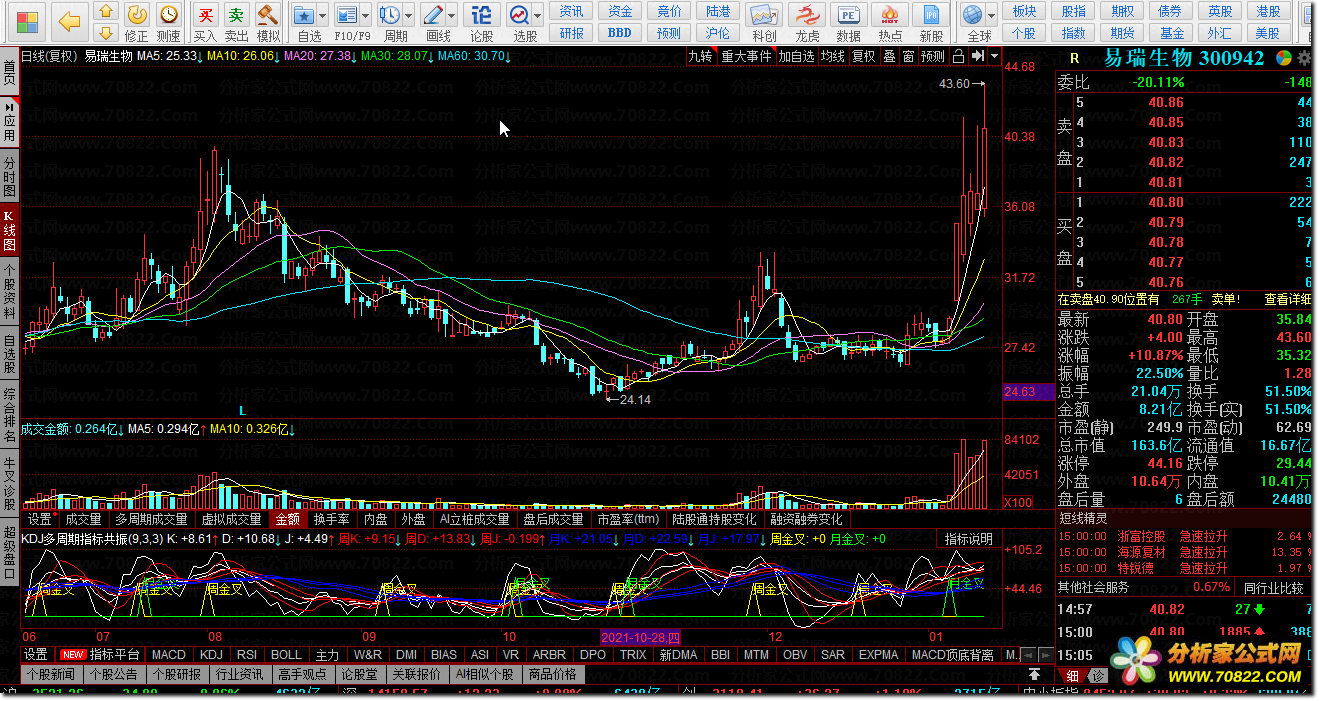Click the 指标说明 button

pyautogui.click(x=970, y=539)
